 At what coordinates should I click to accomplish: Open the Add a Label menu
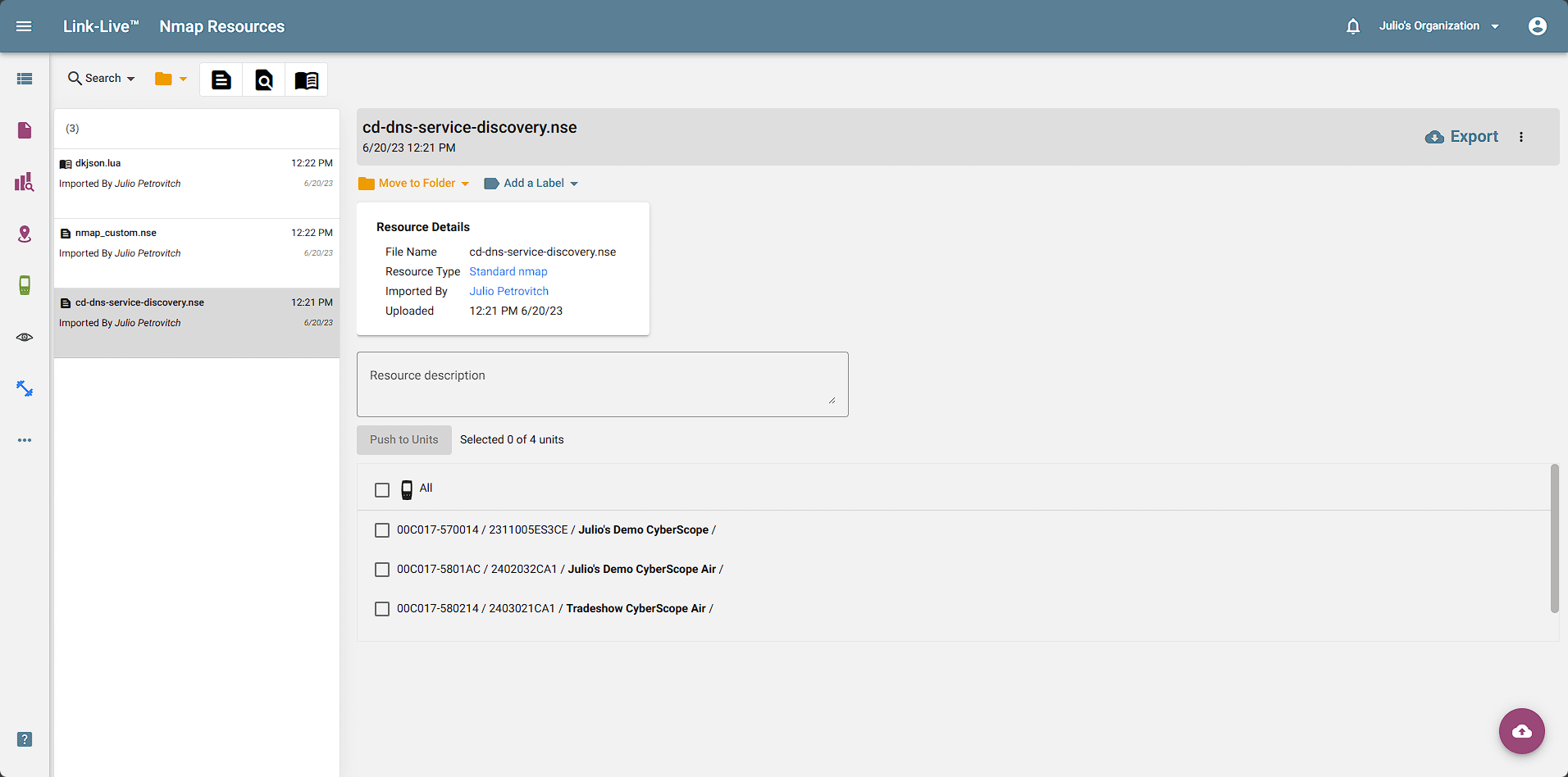(531, 183)
